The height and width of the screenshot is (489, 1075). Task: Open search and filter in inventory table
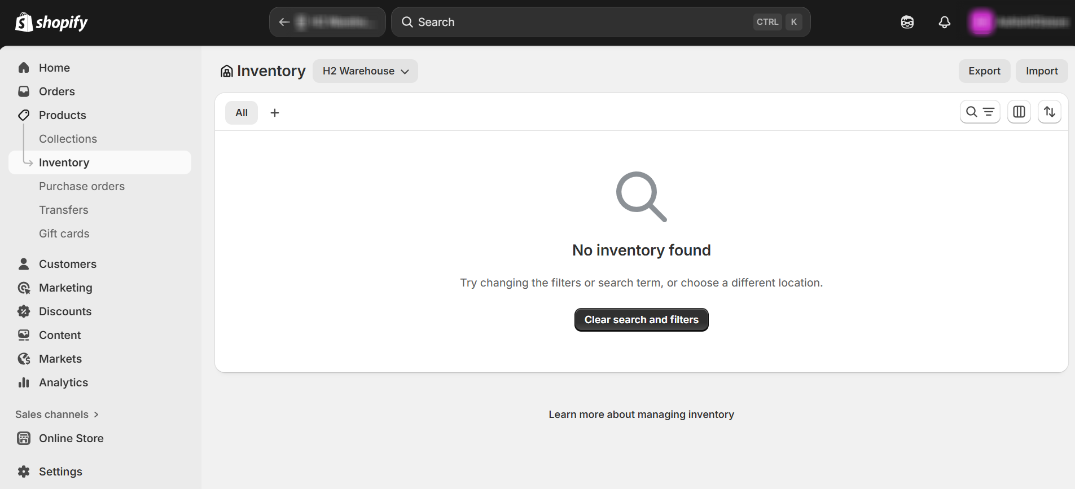point(979,112)
